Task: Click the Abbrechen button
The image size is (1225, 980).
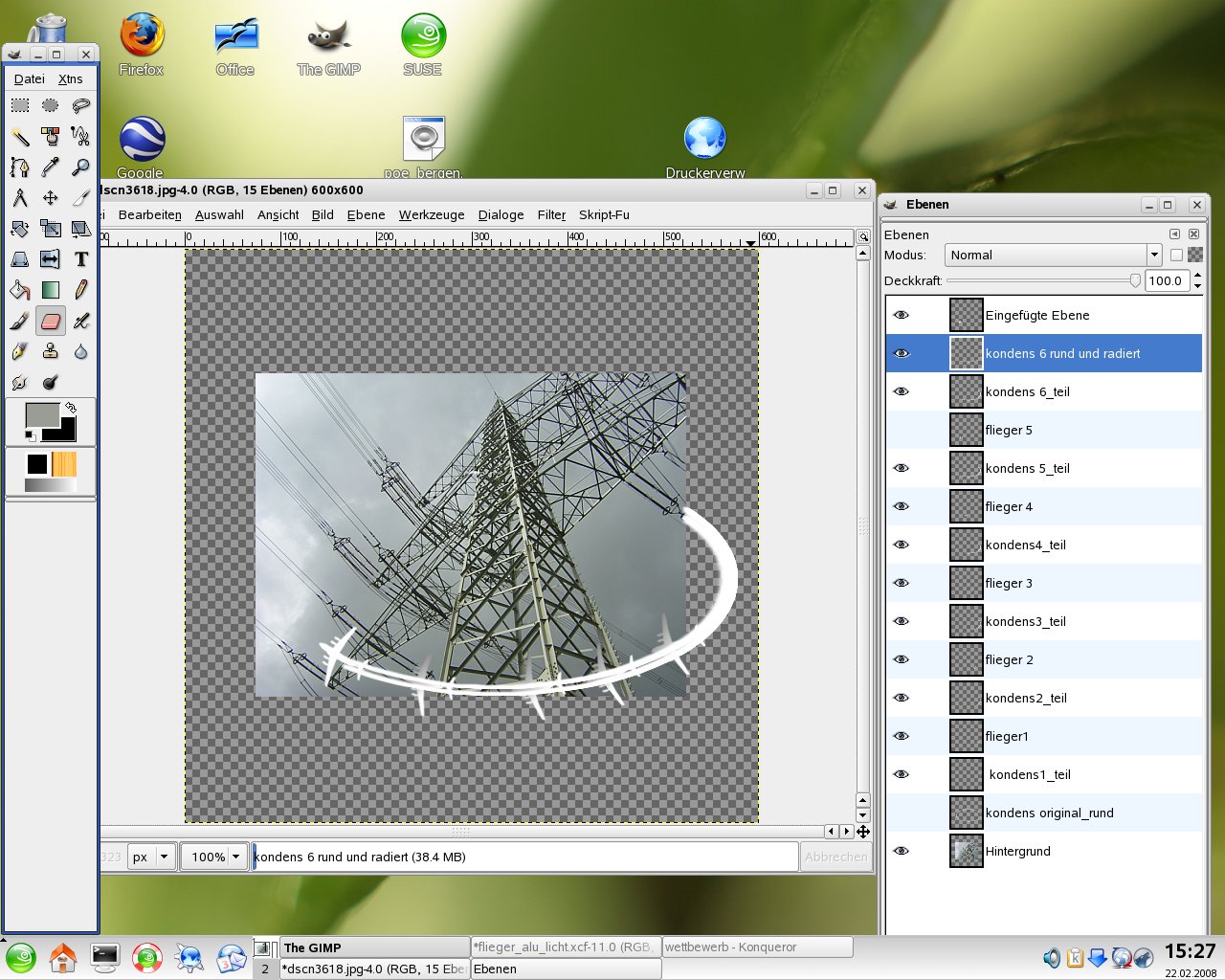Action: 835,857
